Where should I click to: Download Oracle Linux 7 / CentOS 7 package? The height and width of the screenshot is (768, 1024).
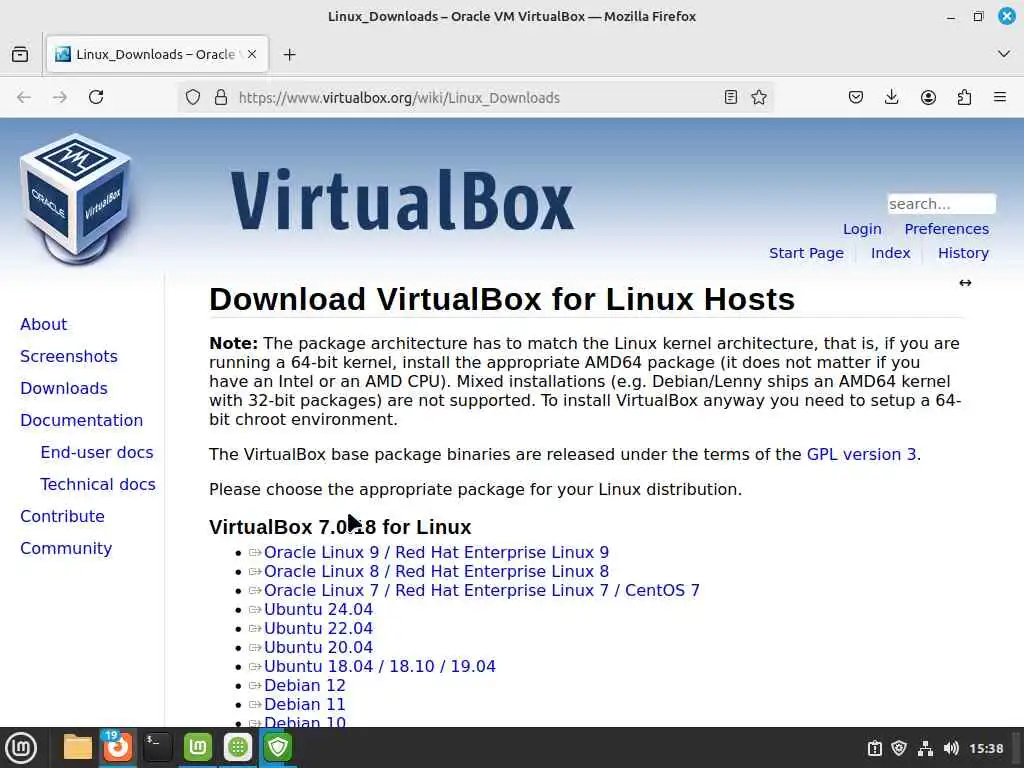click(482, 590)
